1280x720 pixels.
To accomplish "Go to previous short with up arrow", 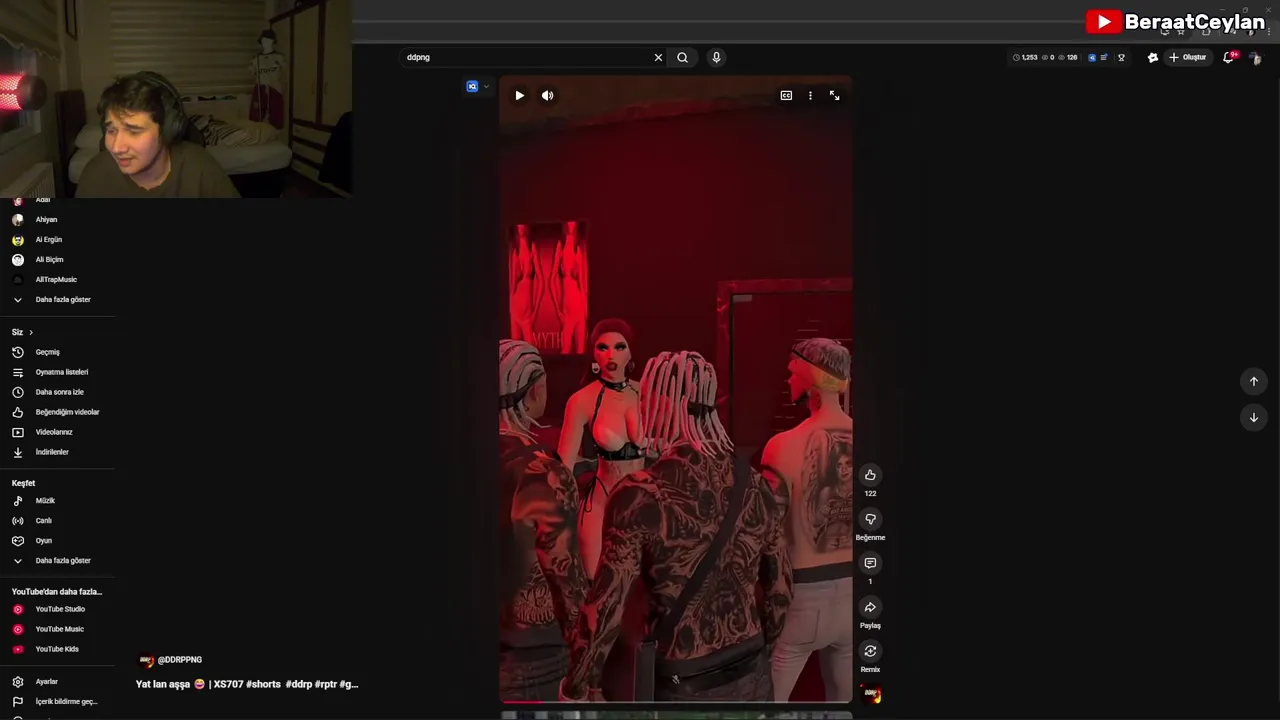I will tap(1253, 381).
